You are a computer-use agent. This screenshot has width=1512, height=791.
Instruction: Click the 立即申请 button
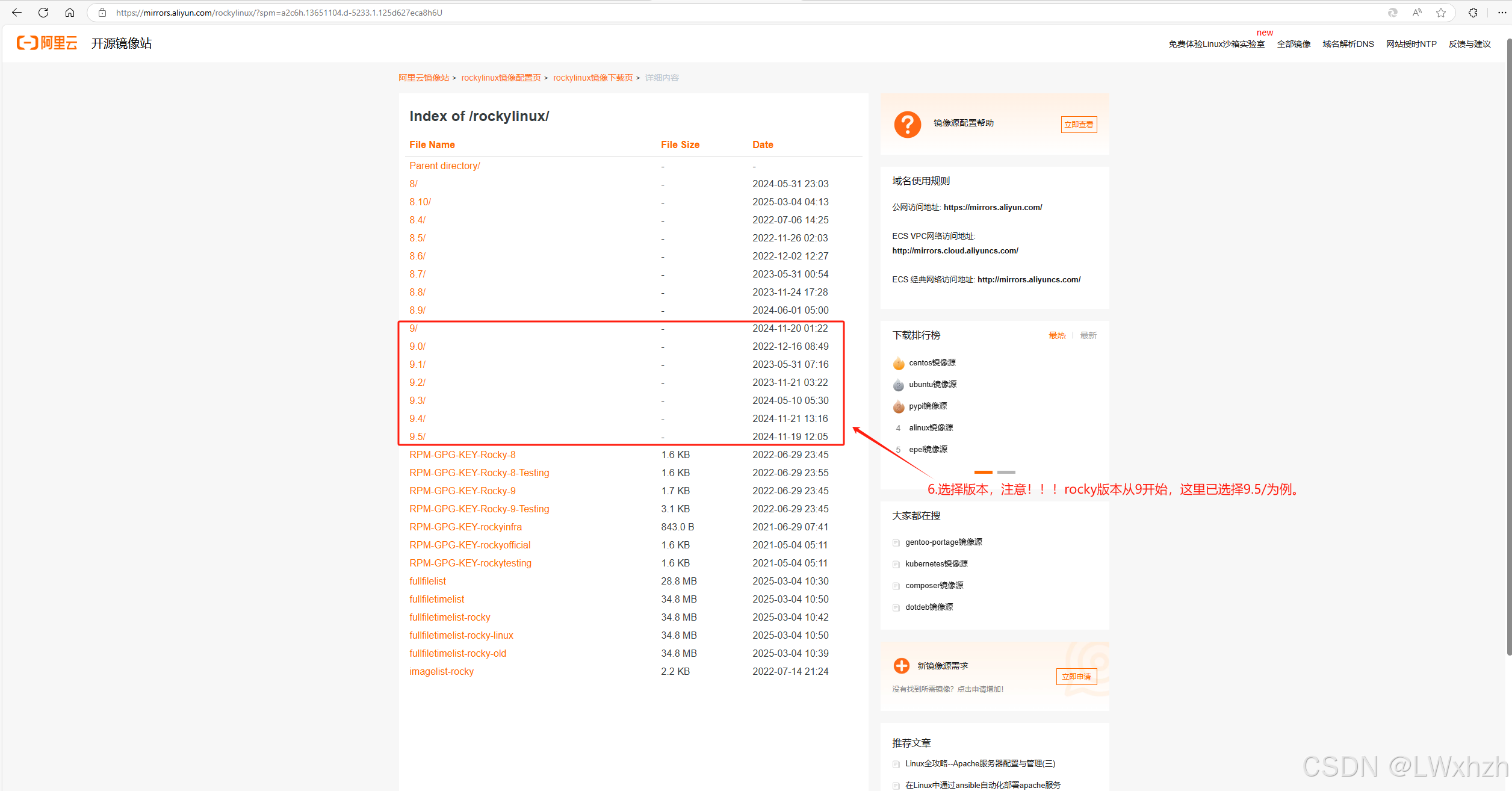click(1076, 677)
